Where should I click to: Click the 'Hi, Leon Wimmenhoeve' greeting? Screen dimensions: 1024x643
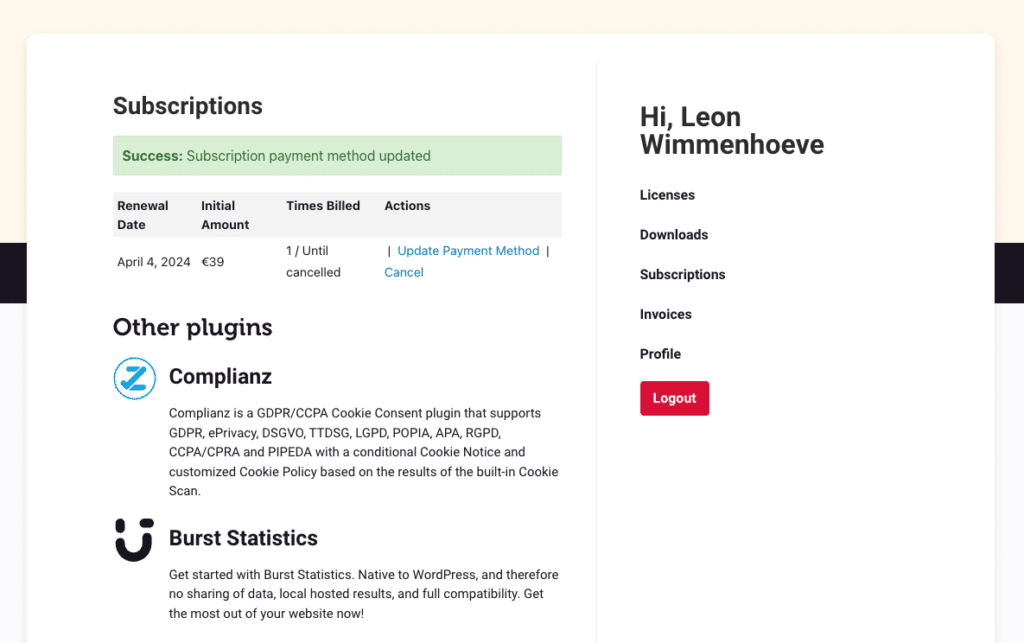731,131
